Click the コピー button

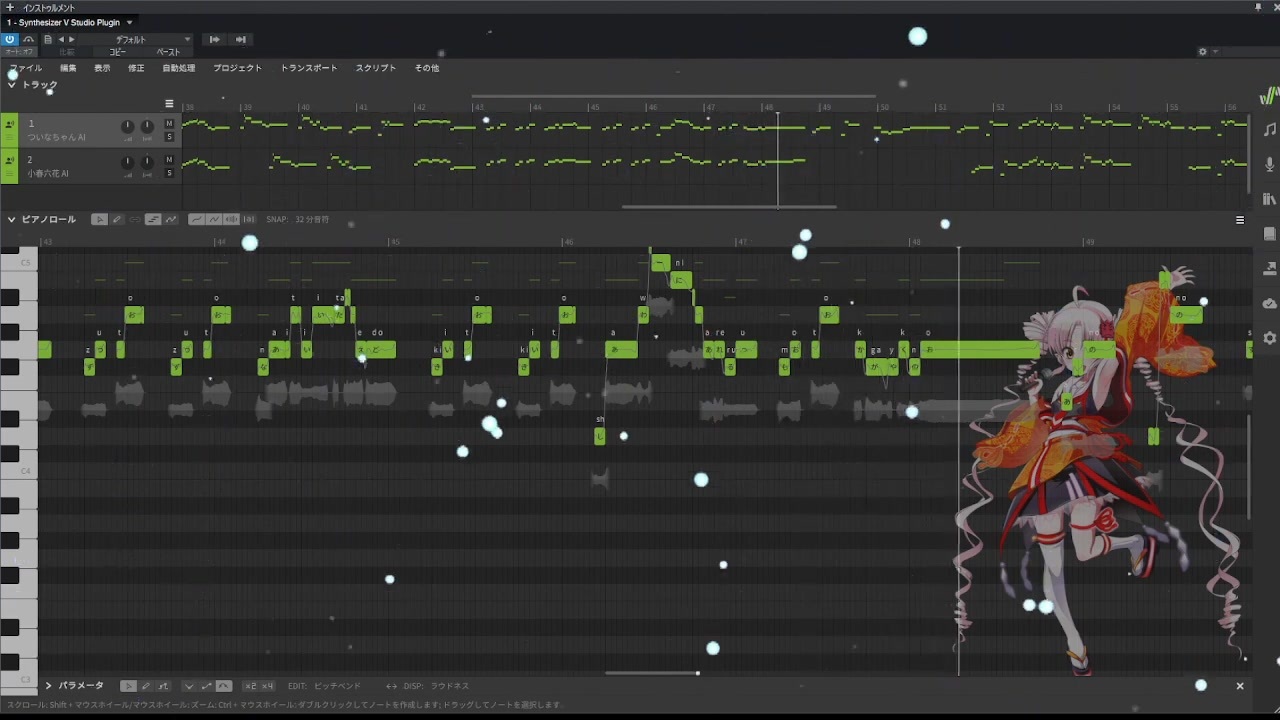pos(118,52)
